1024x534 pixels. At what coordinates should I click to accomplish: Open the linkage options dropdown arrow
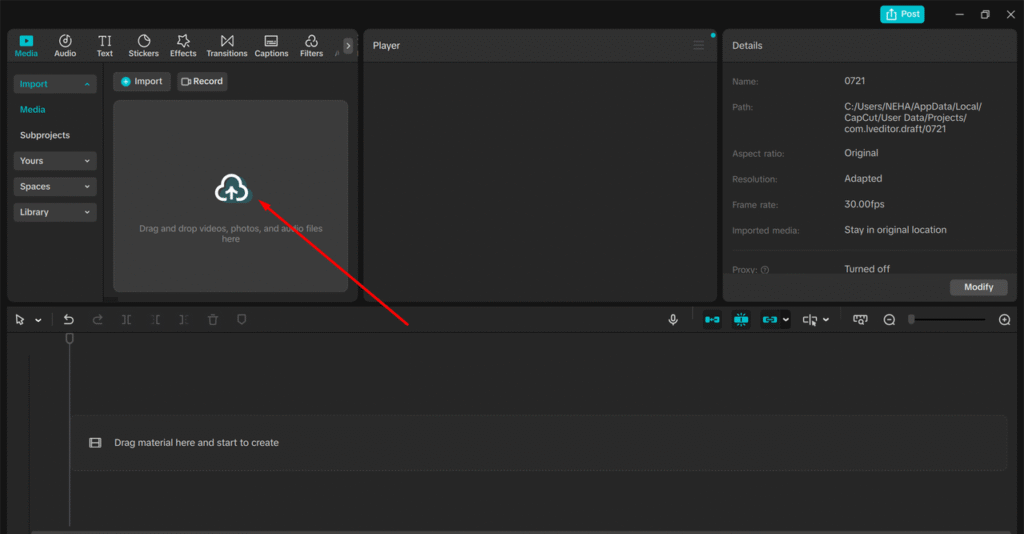[x=786, y=320]
